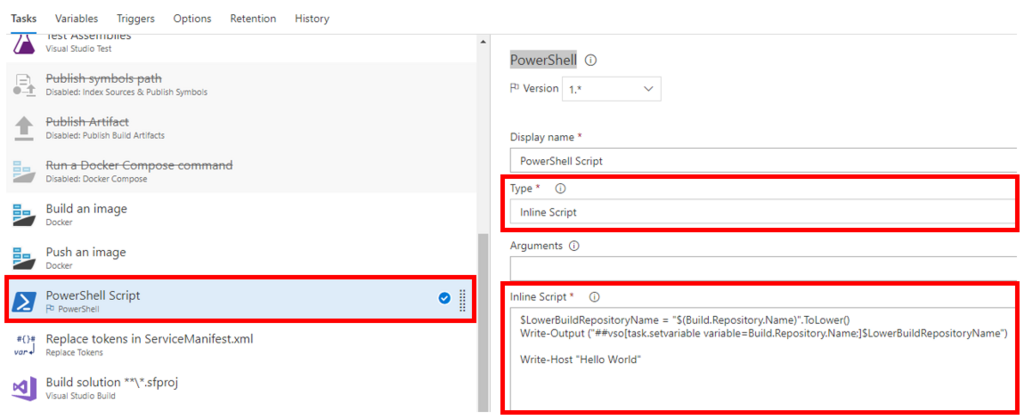1024x420 pixels.
Task: Select the Build solution **\*.sfproj task
Action: 242,388
